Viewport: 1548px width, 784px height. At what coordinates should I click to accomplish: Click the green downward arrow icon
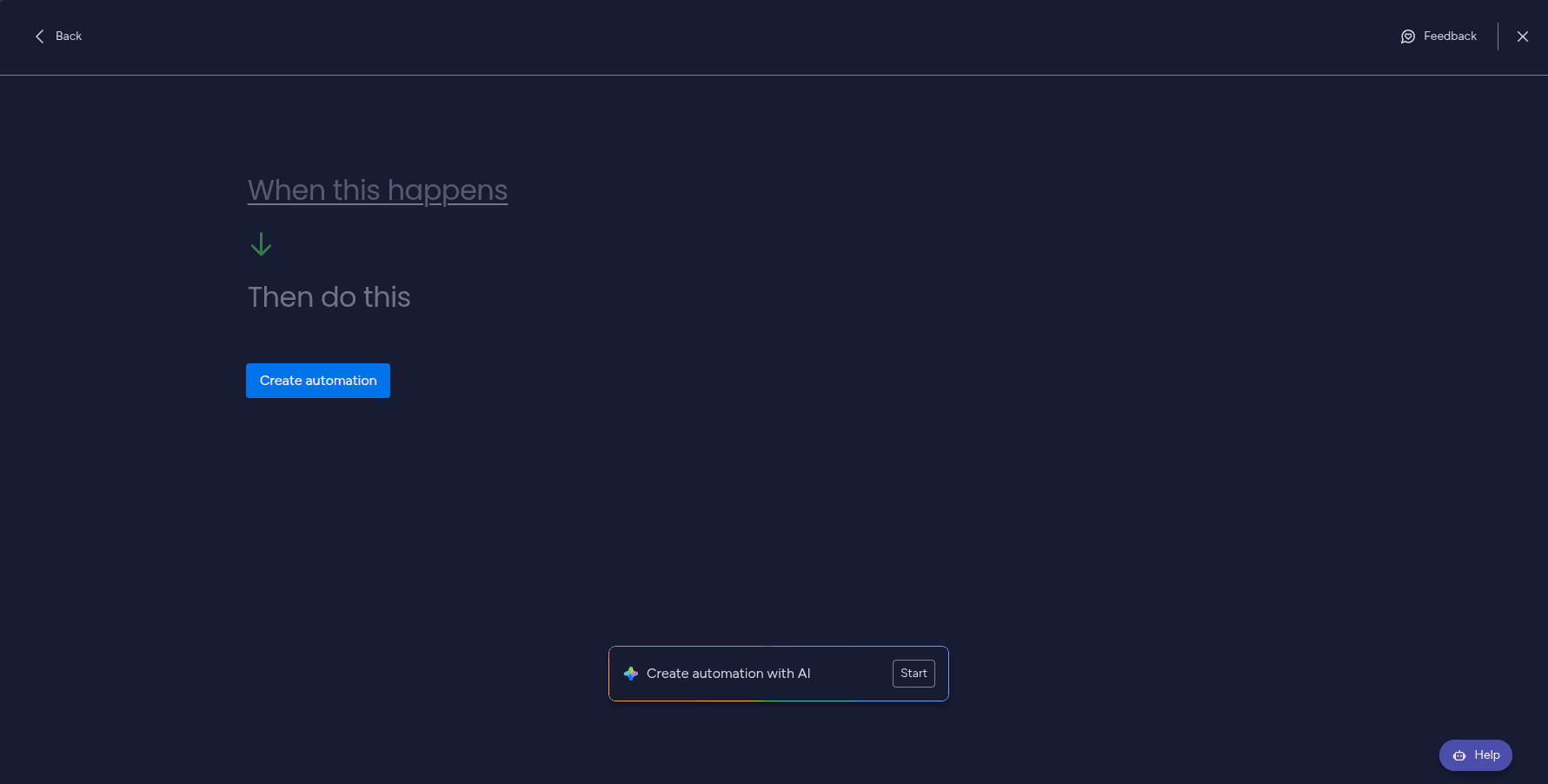coord(261,243)
